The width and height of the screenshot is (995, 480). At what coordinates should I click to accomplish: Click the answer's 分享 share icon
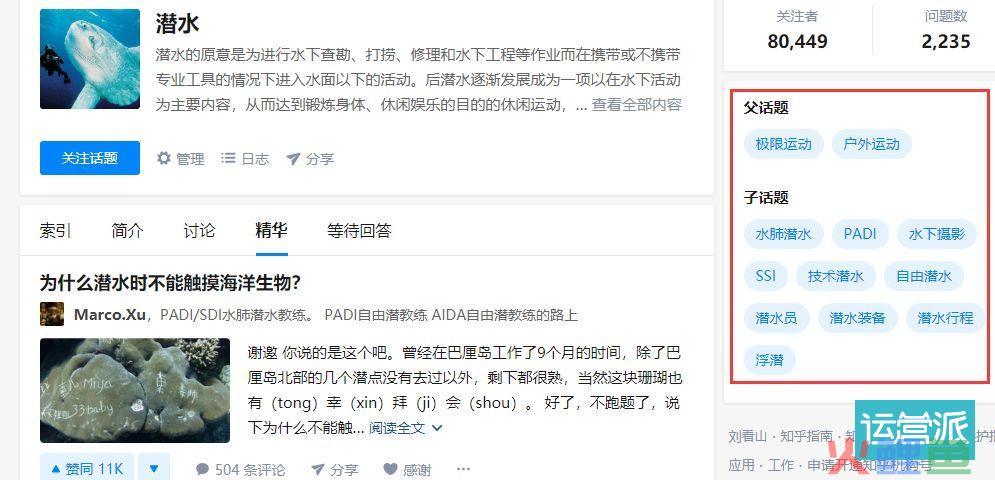318,470
